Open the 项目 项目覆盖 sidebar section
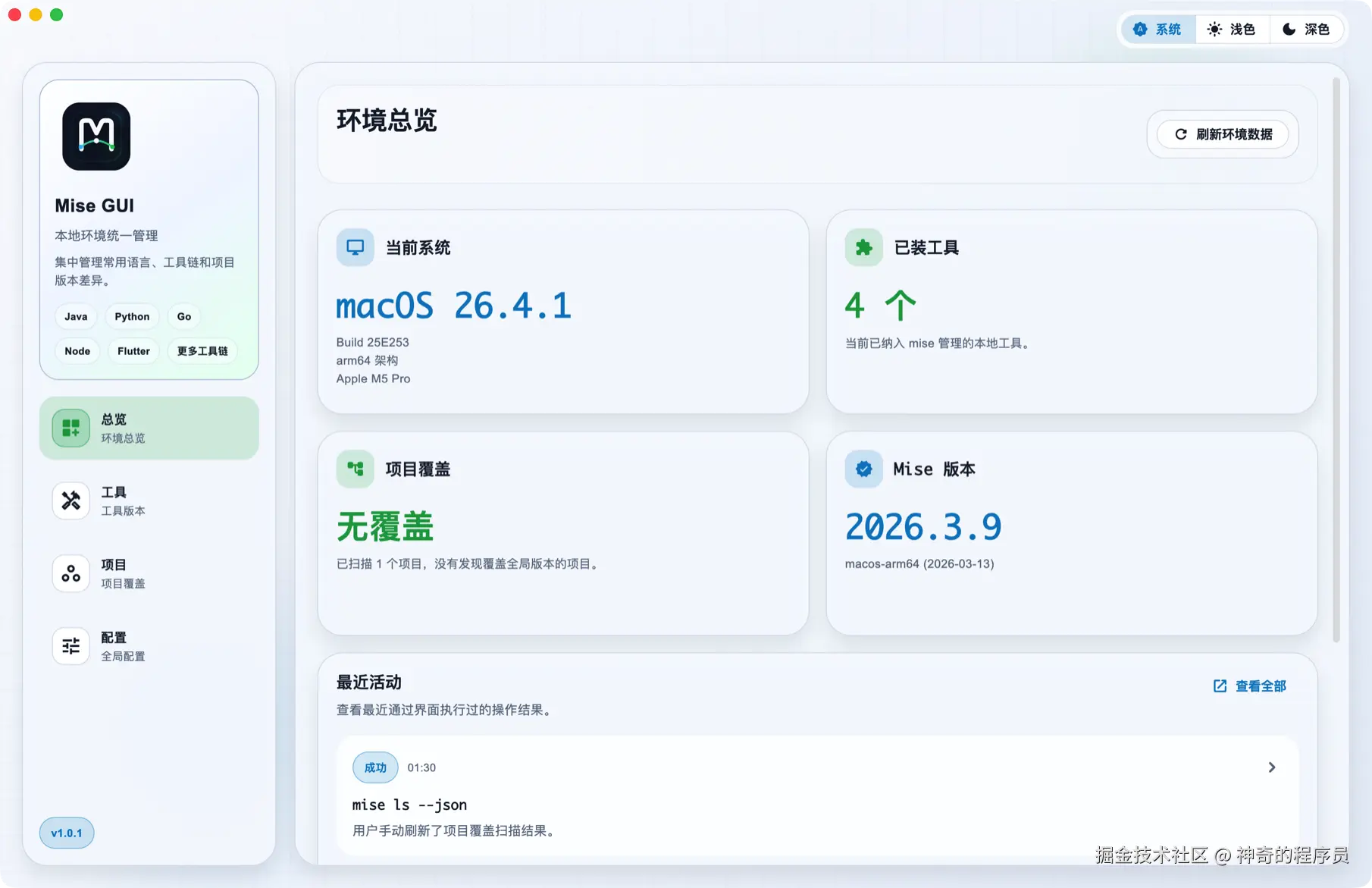1372x888 pixels. 149,573
